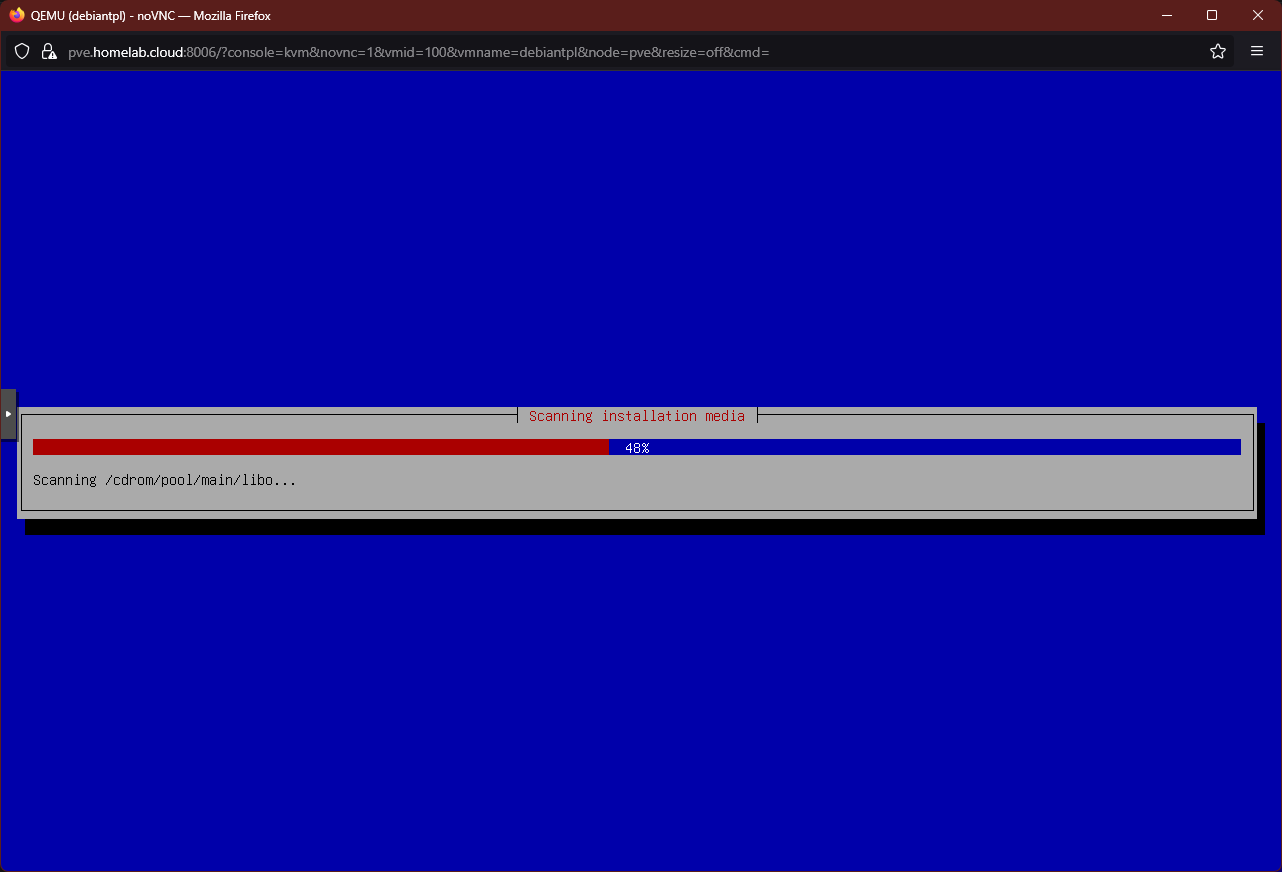Open site security info via padlock warning icon
This screenshot has height=872, width=1282.
coord(49,51)
